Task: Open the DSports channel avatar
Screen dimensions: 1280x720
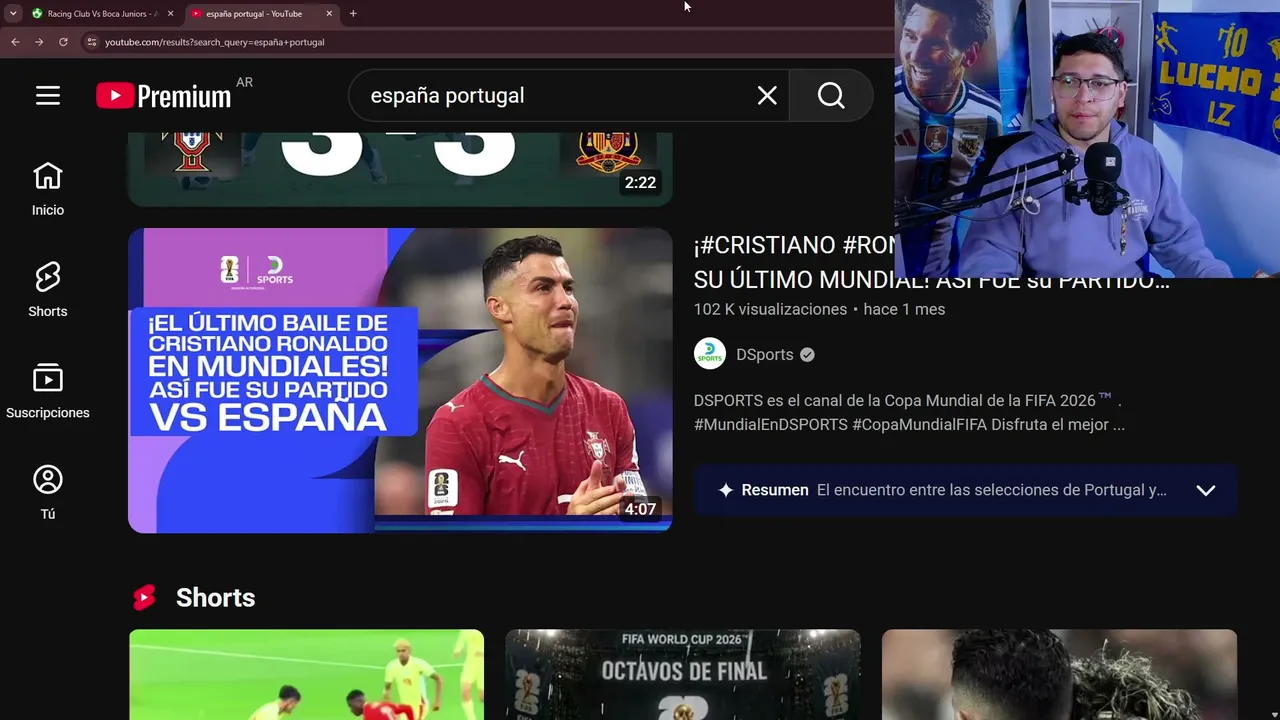Action: (710, 354)
